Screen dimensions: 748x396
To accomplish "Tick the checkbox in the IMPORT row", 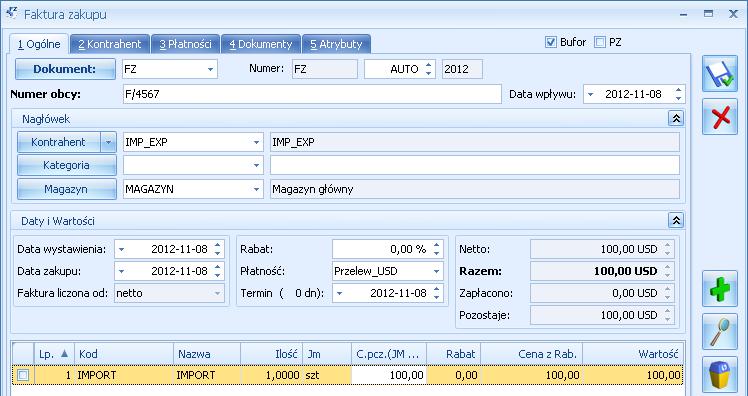I will click(x=22, y=375).
